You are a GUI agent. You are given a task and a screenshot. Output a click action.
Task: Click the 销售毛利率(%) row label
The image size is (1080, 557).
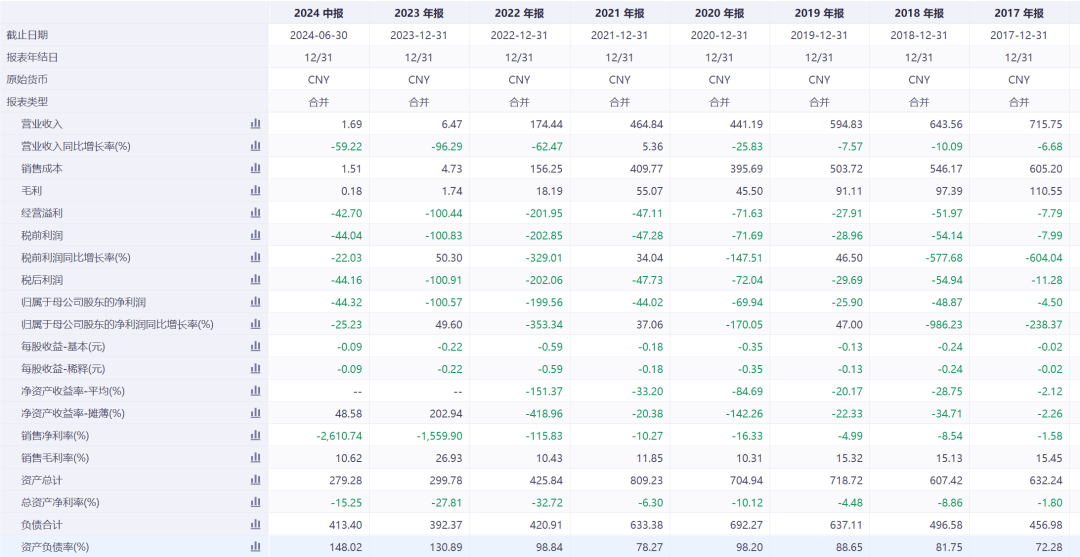tap(55, 458)
